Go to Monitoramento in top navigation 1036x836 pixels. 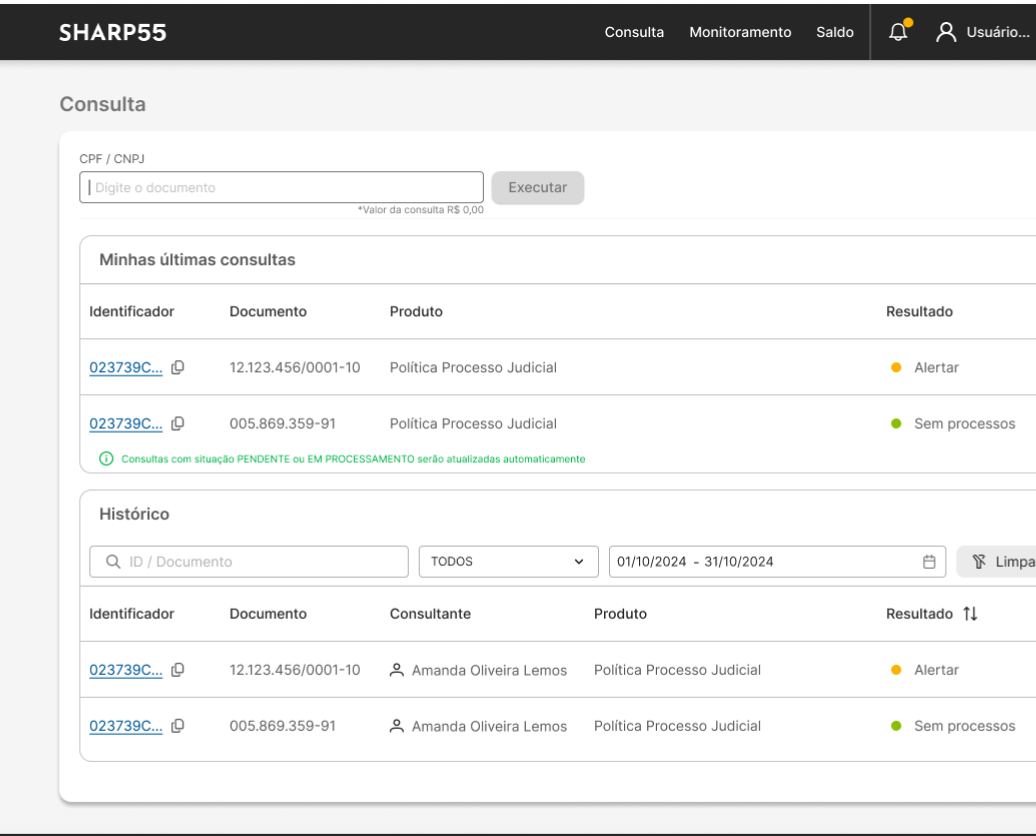point(740,32)
